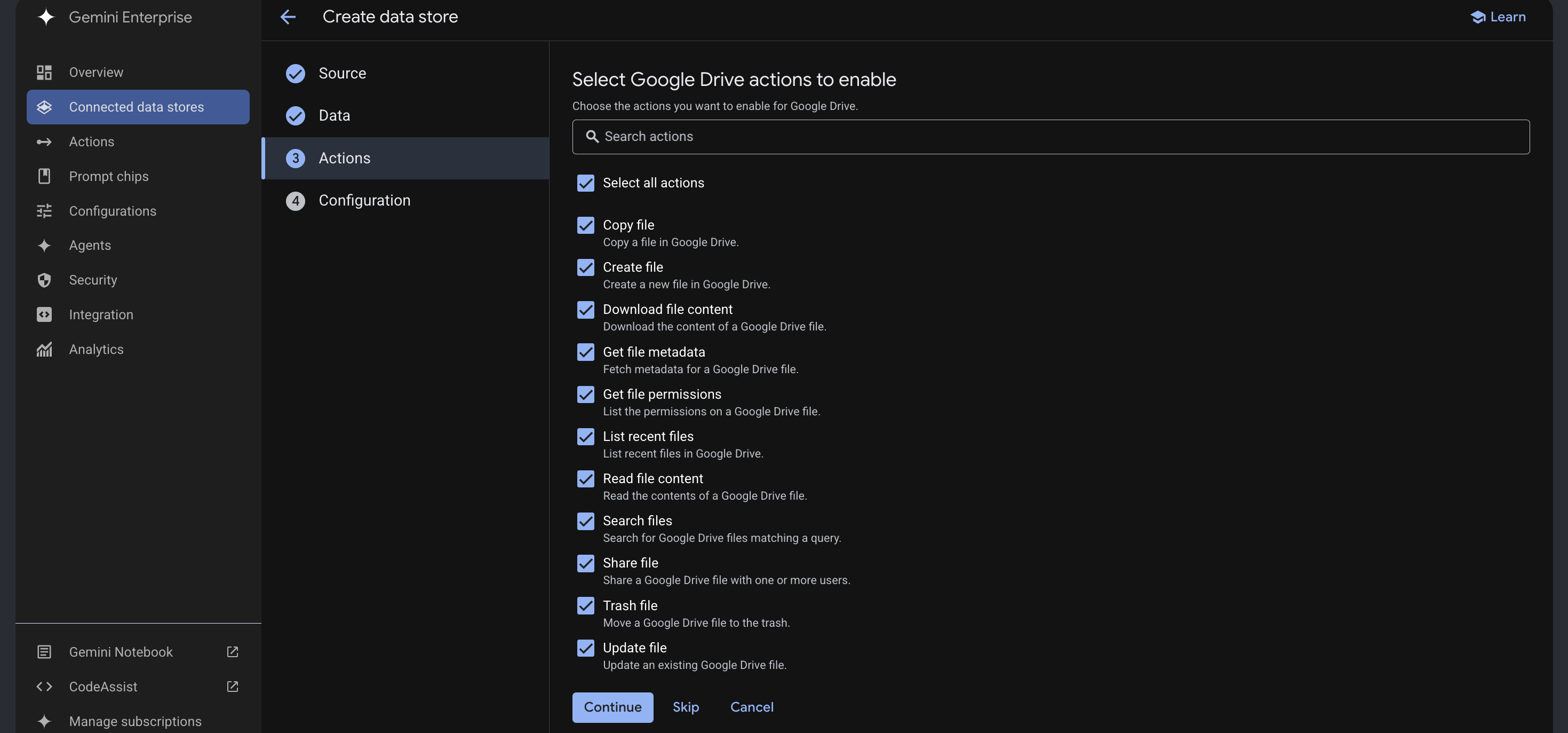
Task: Toggle Get file metadata checkbox
Action: pos(586,352)
